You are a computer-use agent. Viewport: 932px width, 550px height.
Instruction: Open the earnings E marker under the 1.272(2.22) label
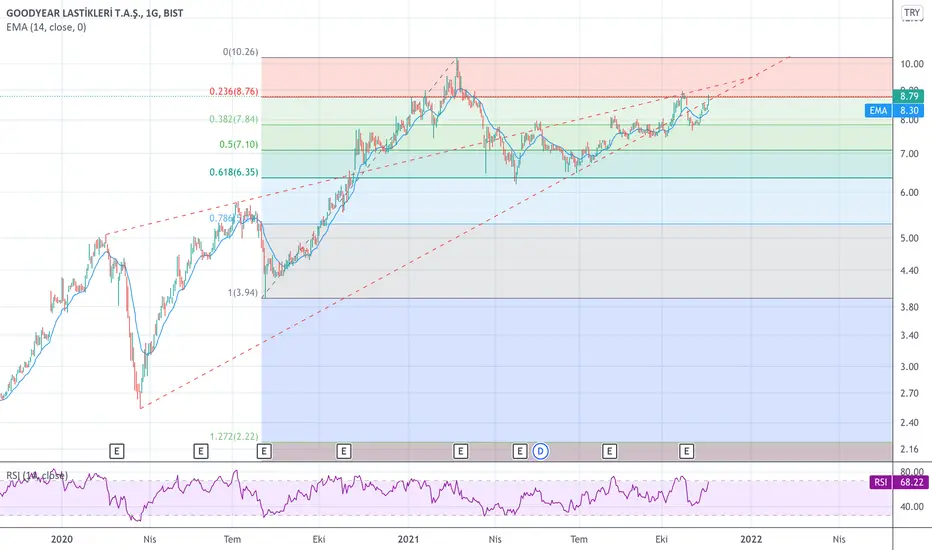click(264, 451)
